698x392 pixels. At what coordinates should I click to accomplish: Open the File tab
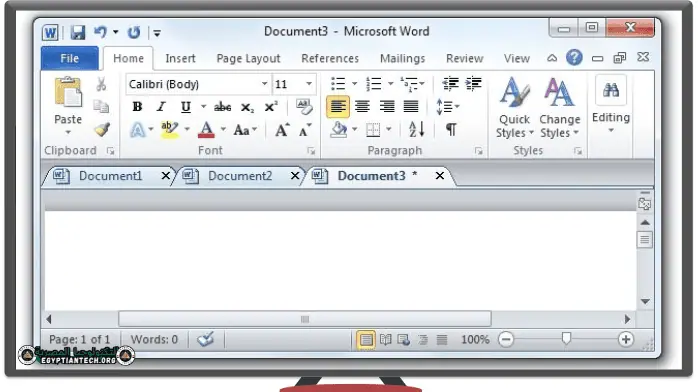pos(69,58)
